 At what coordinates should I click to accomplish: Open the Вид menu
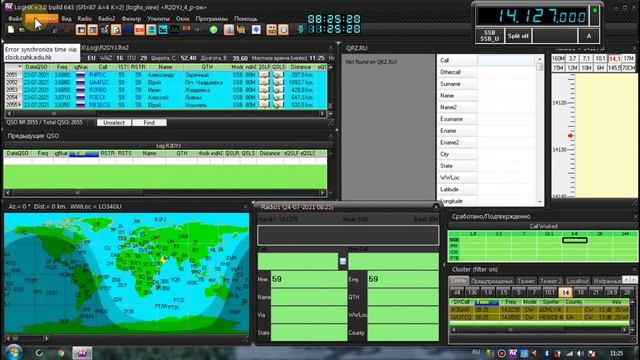[66, 19]
